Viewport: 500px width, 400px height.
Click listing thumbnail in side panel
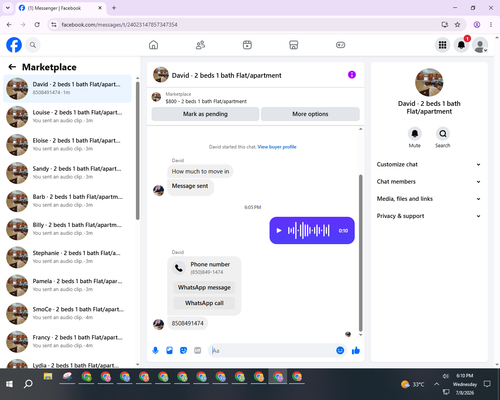(x=429, y=82)
